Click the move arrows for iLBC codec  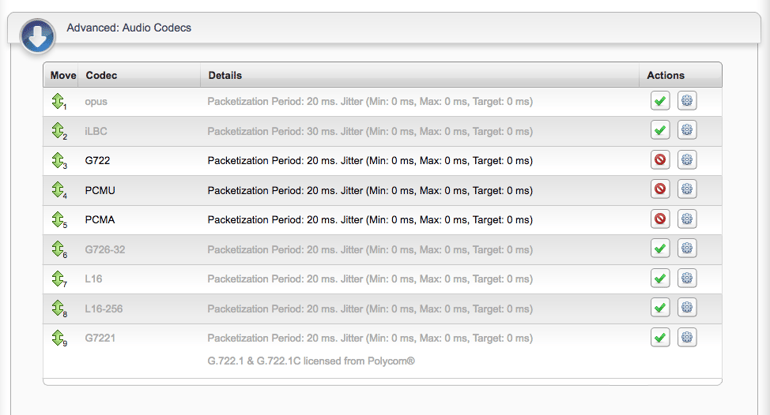[x=58, y=130]
